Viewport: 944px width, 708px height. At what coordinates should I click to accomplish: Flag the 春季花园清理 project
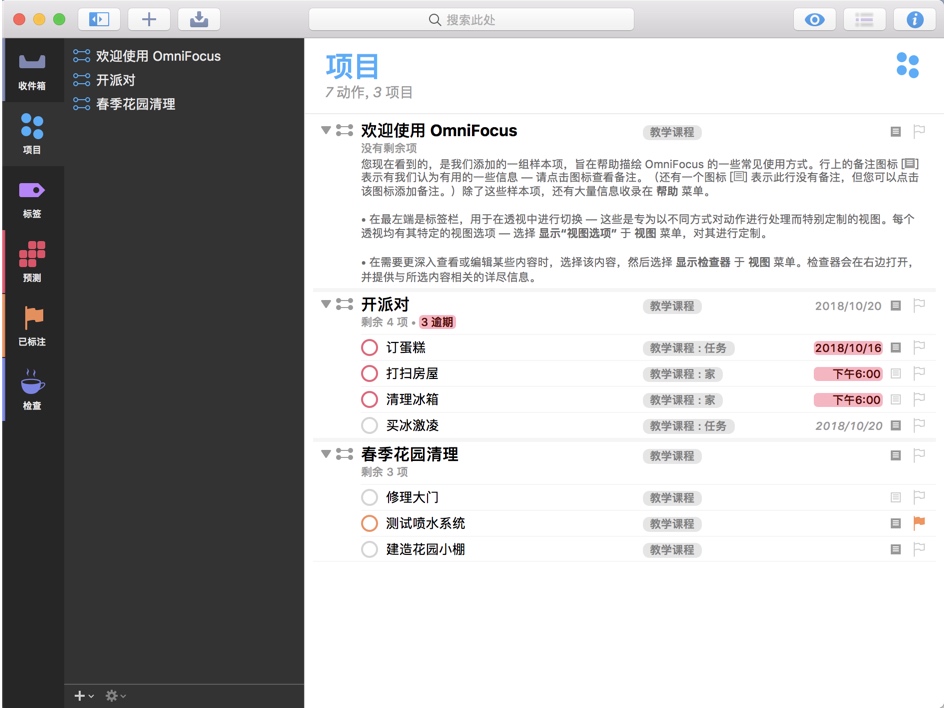[x=919, y=455]
